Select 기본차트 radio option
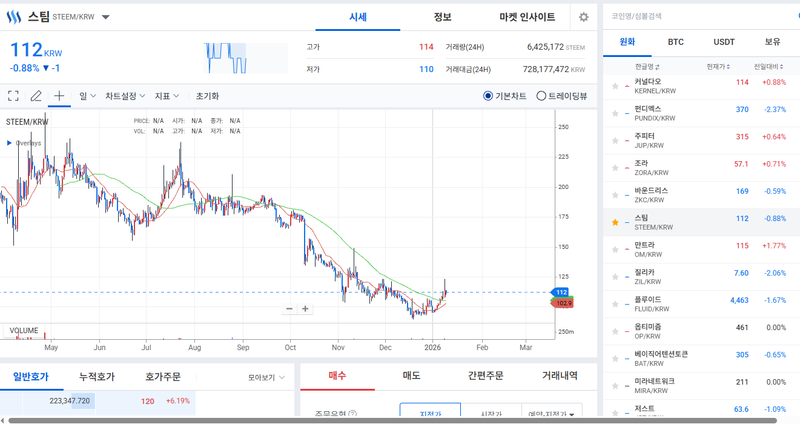This screenshot has width=800, height=424. pyautogui.click(x=488, y=96)
